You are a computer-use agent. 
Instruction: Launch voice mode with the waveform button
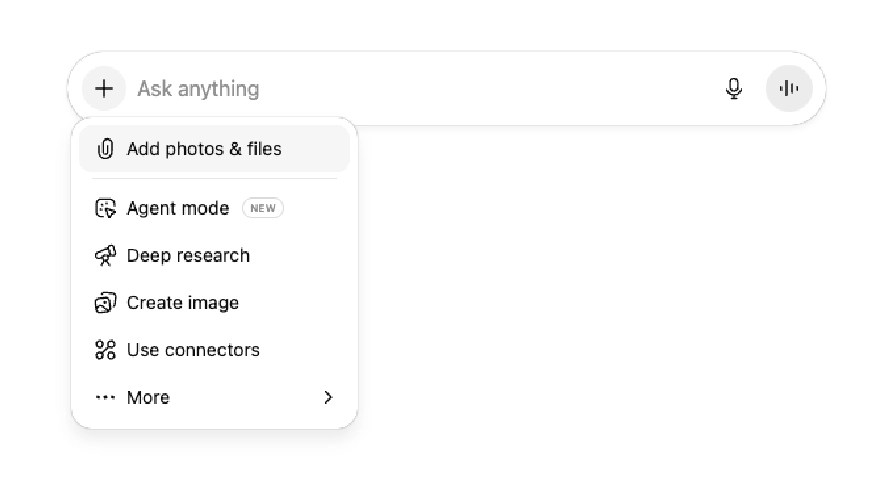tap(789, 88)
